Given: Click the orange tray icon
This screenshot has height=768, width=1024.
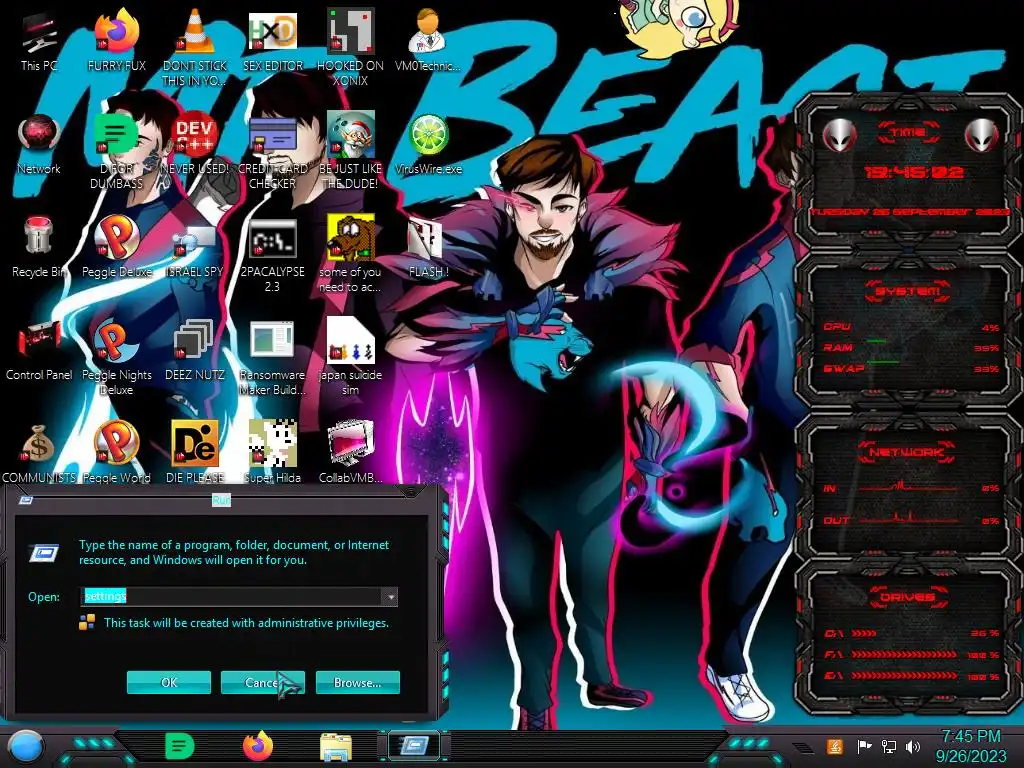Looking at the screenshot, I should click(x=835, y=746).
